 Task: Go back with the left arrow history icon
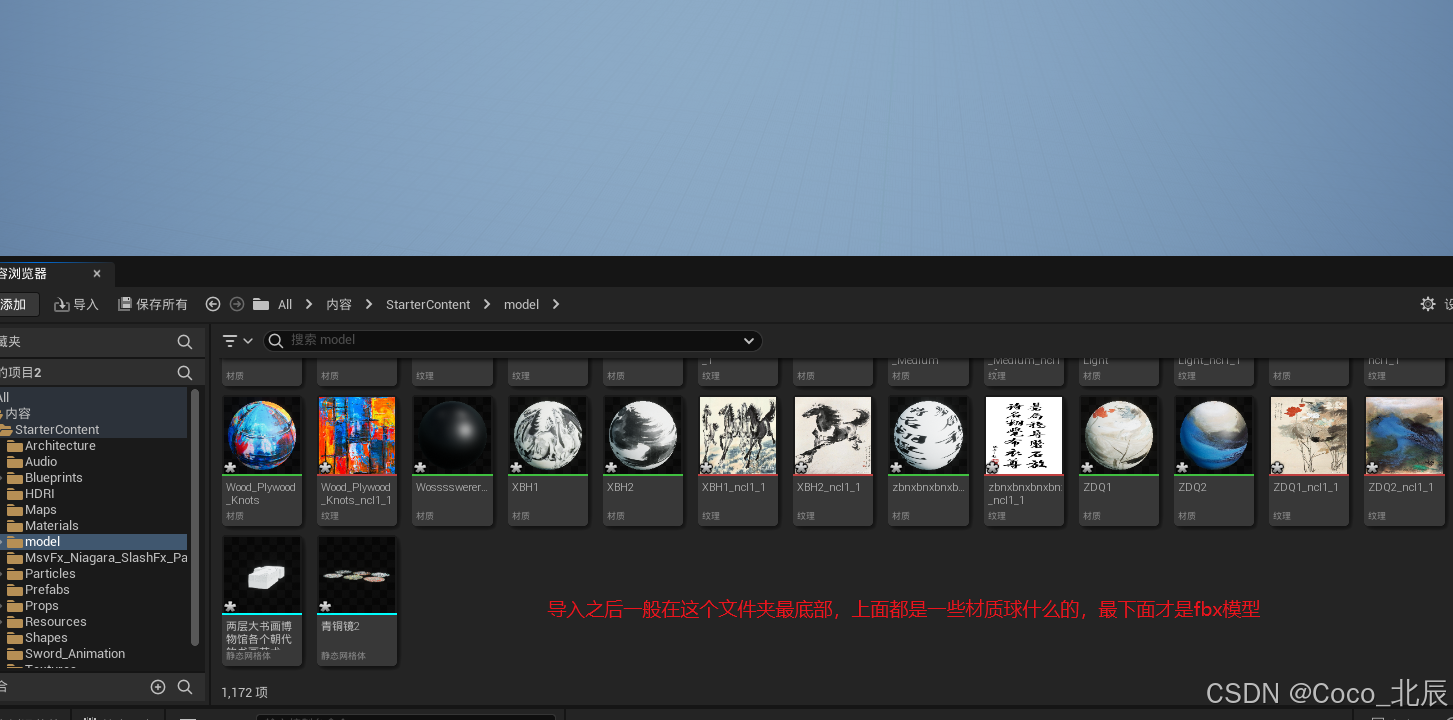pyautogui.click(x=213, y=304)
